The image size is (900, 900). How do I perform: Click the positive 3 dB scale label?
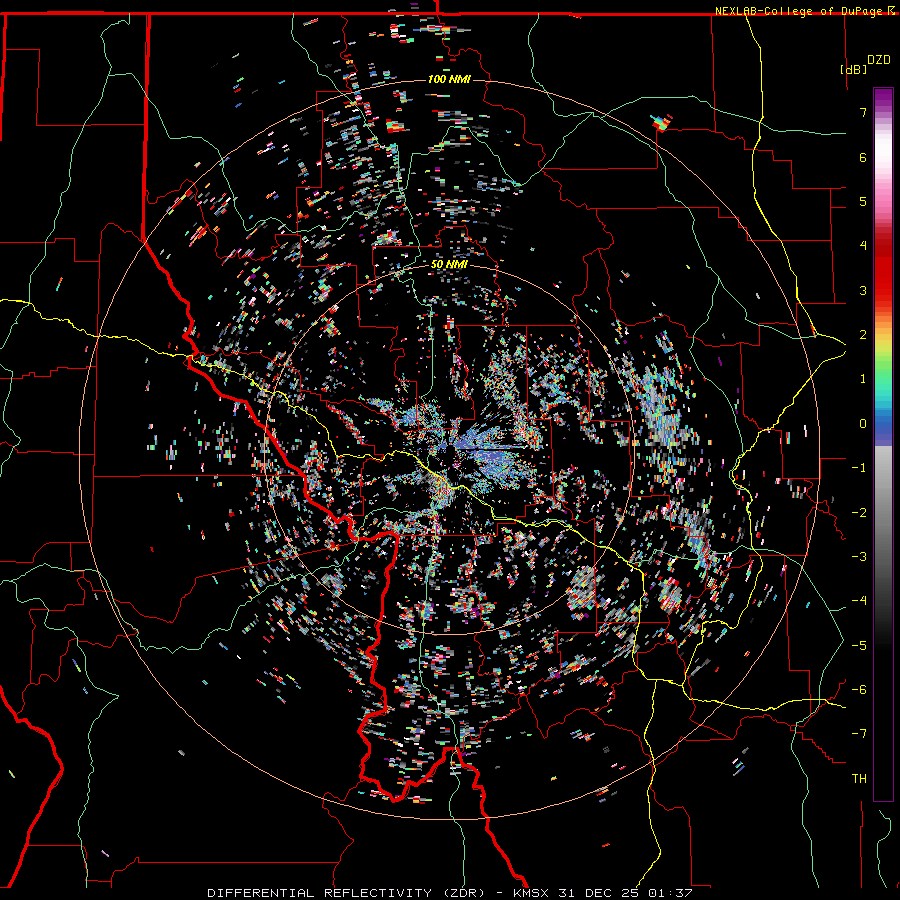[x=863, y=290]
